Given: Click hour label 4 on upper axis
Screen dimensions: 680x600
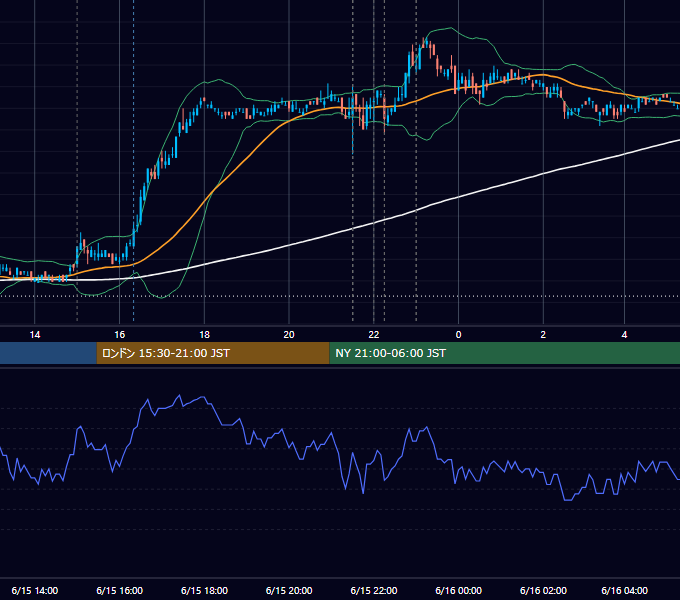Looking at the screenshot, I should [624, 335].
